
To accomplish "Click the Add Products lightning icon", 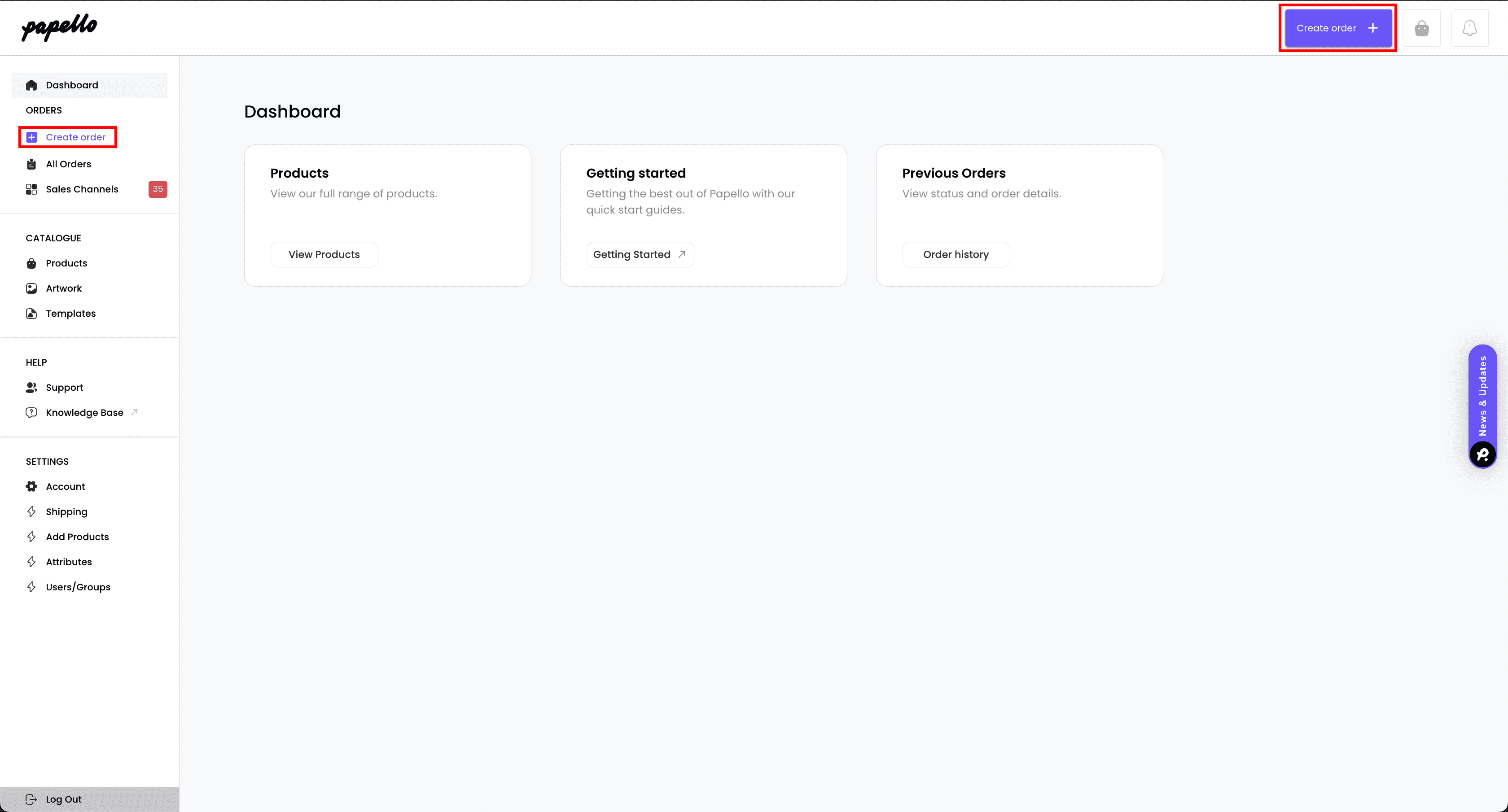I will tap(31, 537).
